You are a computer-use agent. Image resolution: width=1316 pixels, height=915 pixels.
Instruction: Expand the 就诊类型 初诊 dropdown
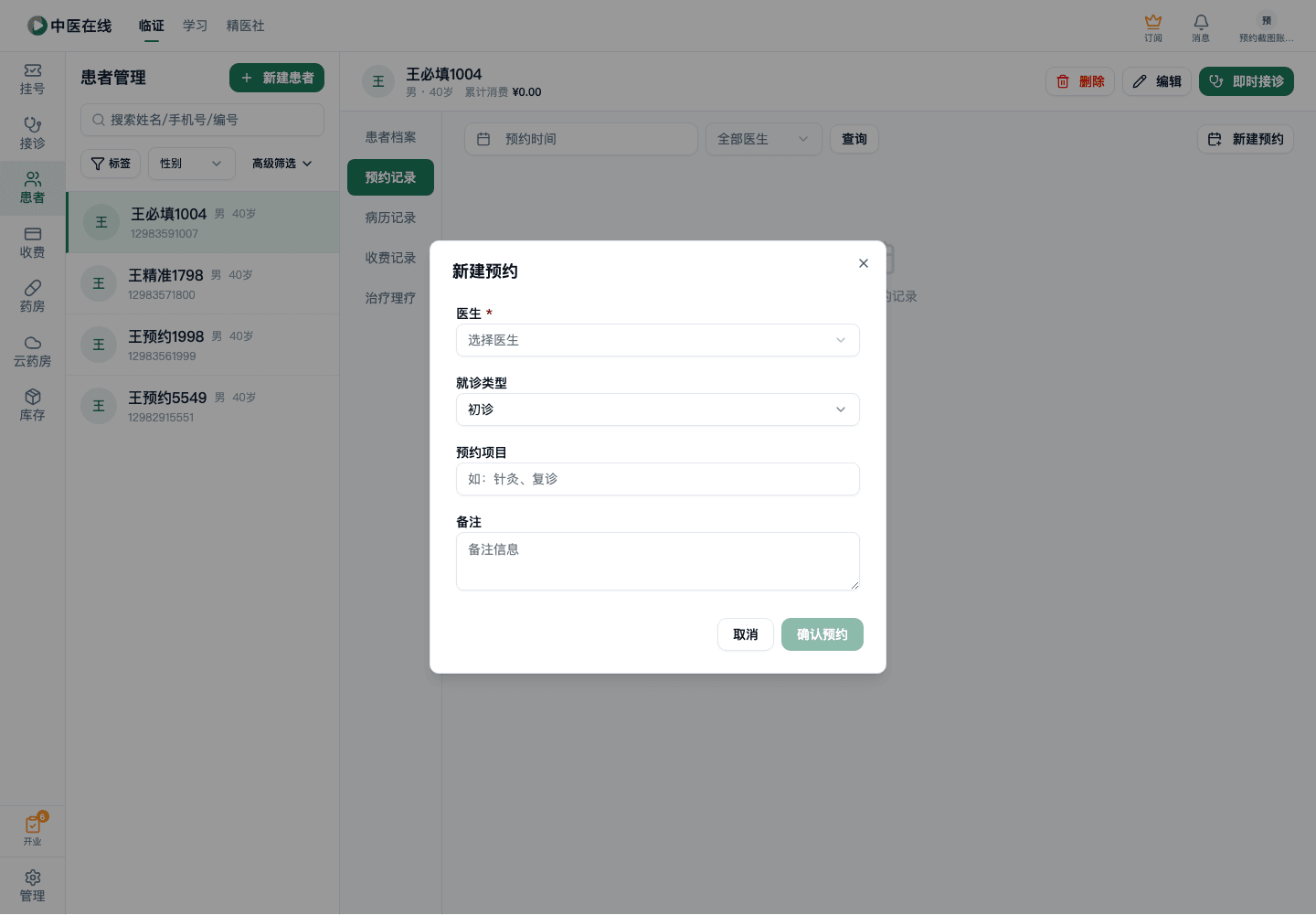point(658,410)
